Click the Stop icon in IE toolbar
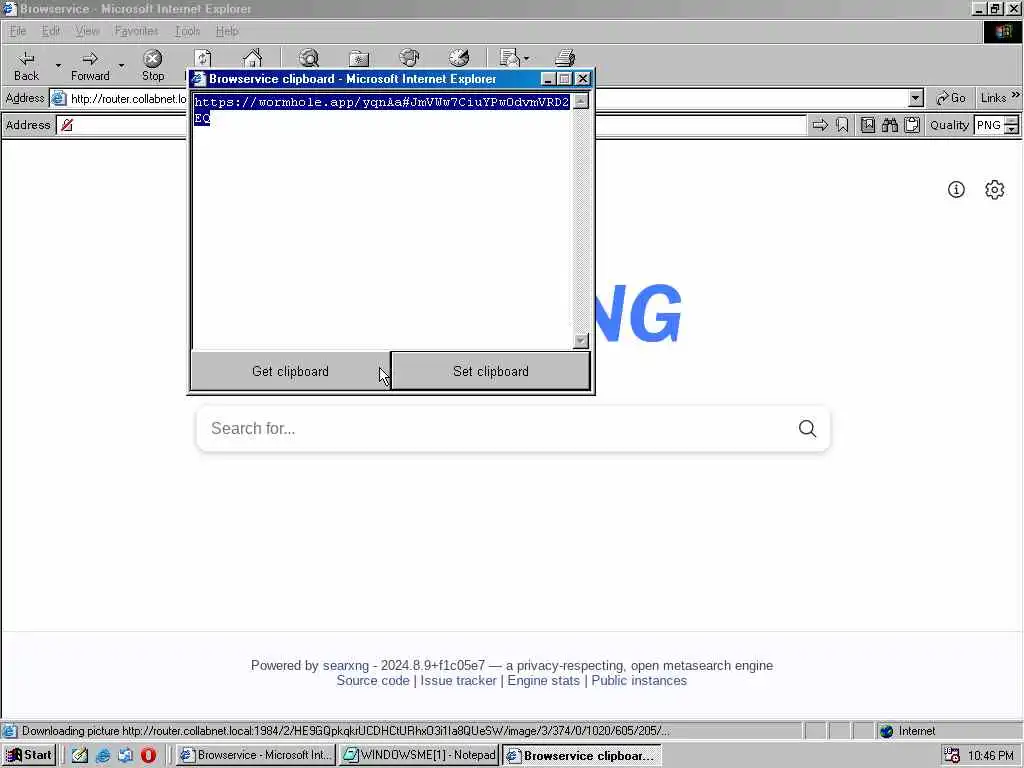 click(153, 65)
